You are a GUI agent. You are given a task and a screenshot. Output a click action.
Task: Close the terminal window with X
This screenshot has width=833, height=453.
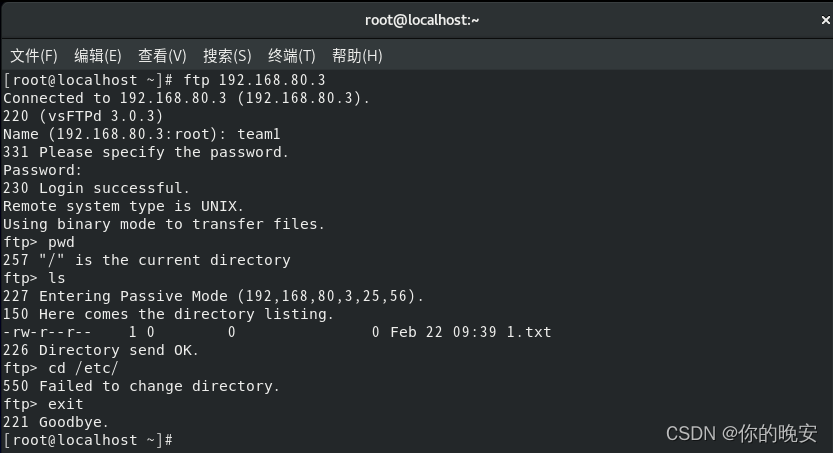[825, 20]
